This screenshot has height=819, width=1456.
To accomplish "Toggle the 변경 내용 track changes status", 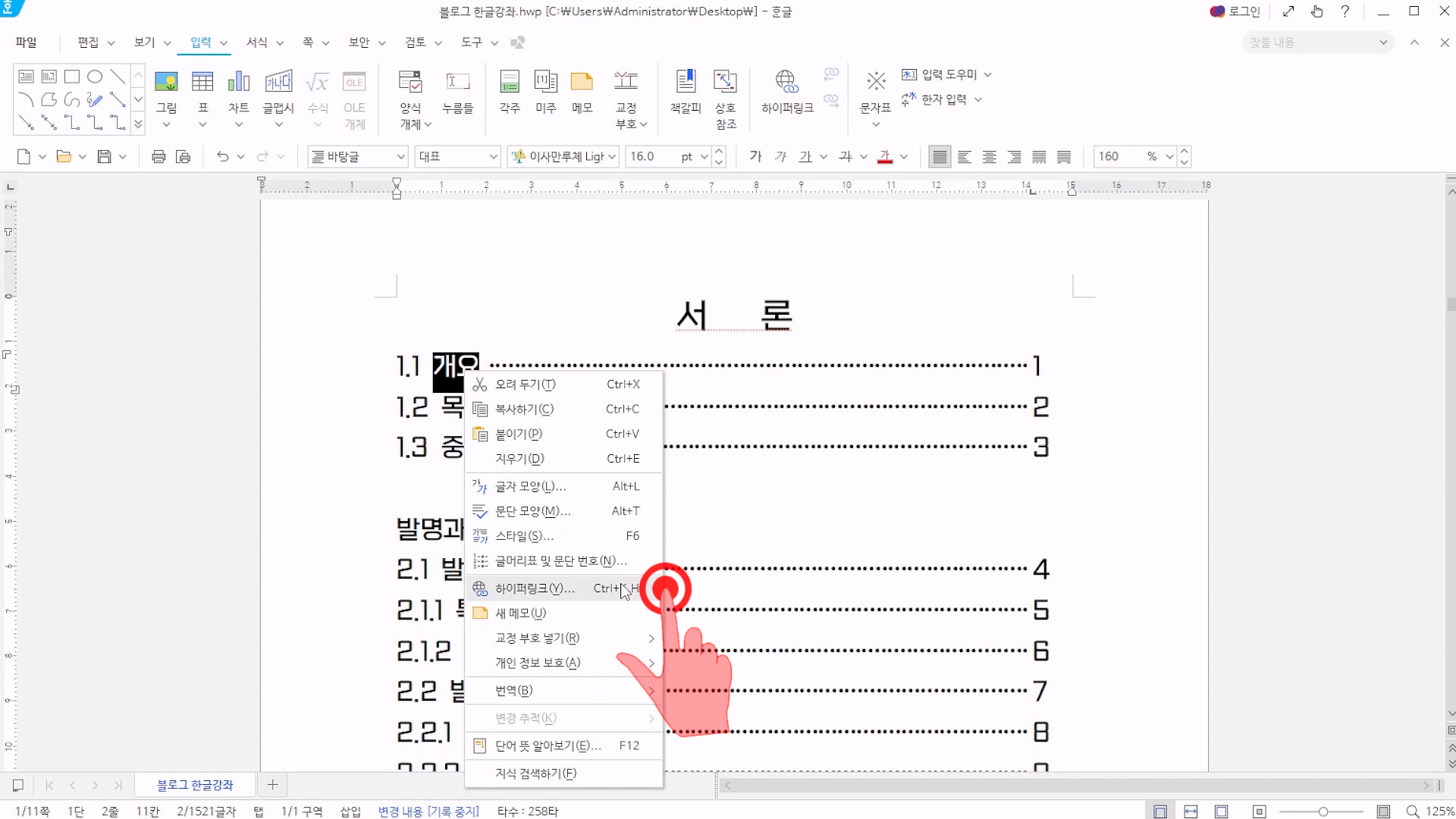I will [x=428, y=811].
